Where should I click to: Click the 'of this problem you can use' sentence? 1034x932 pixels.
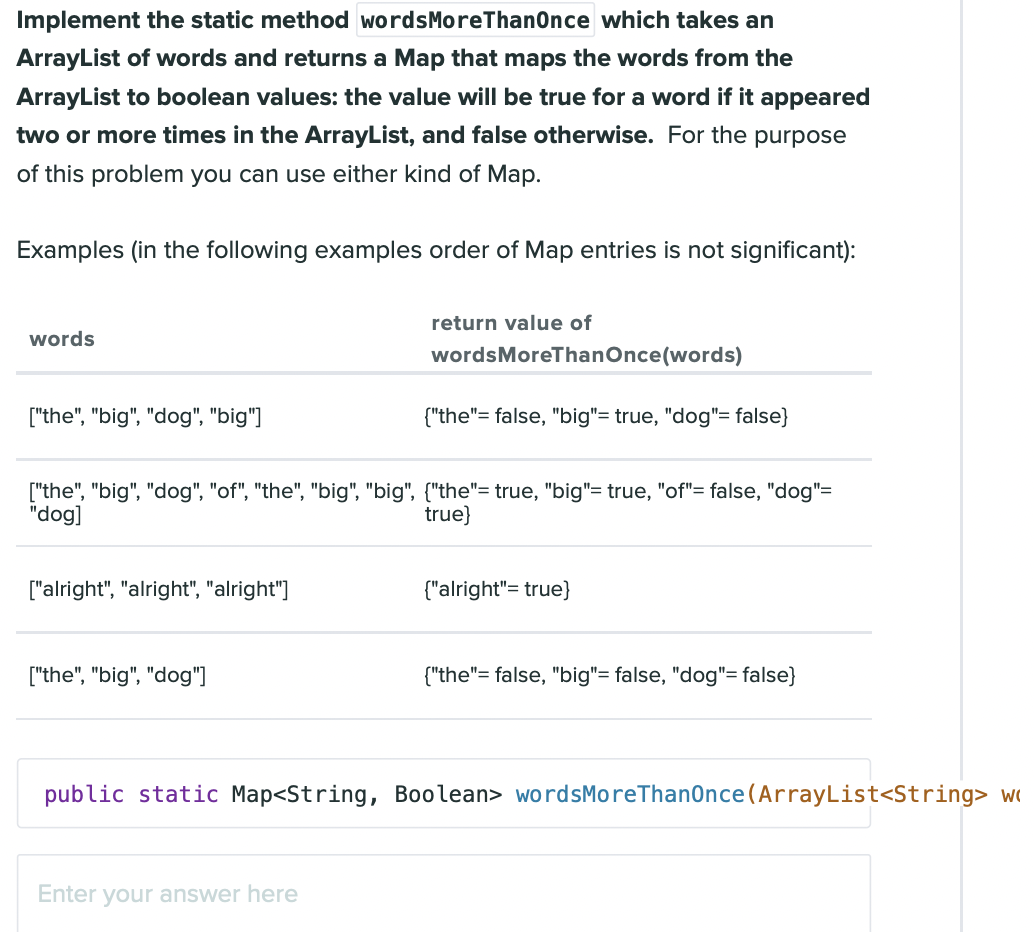click(x=279, y=174)
